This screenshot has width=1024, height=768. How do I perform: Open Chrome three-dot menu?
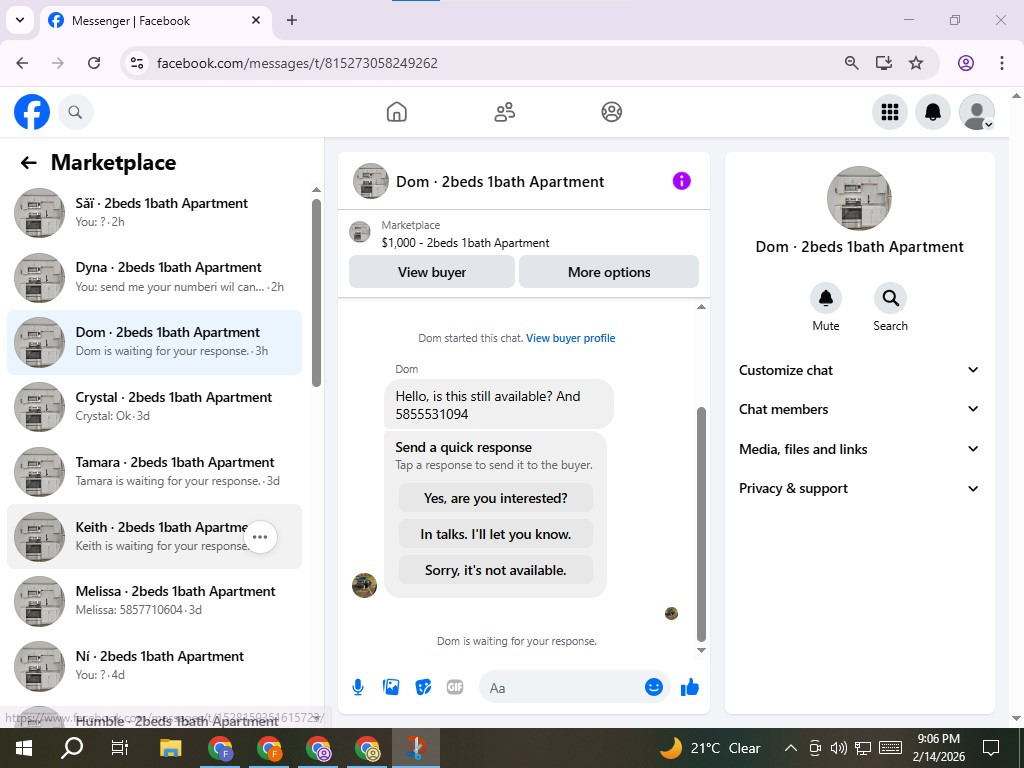[x=1002, y=63]
